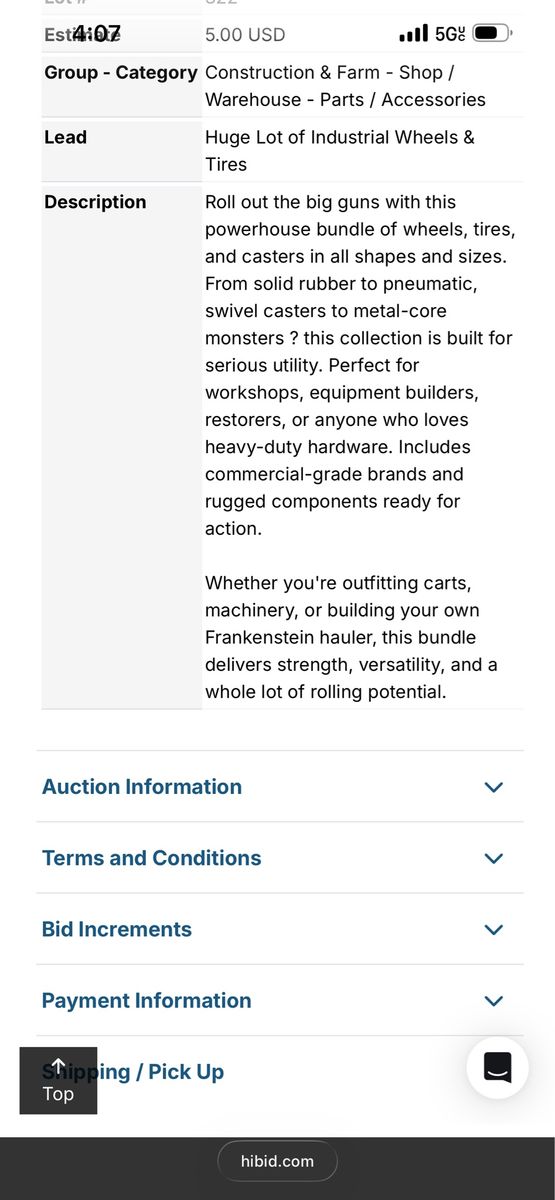Open the Terms and Conditions section
Viewport: 555px width, 1200px height.
[280, 858]
